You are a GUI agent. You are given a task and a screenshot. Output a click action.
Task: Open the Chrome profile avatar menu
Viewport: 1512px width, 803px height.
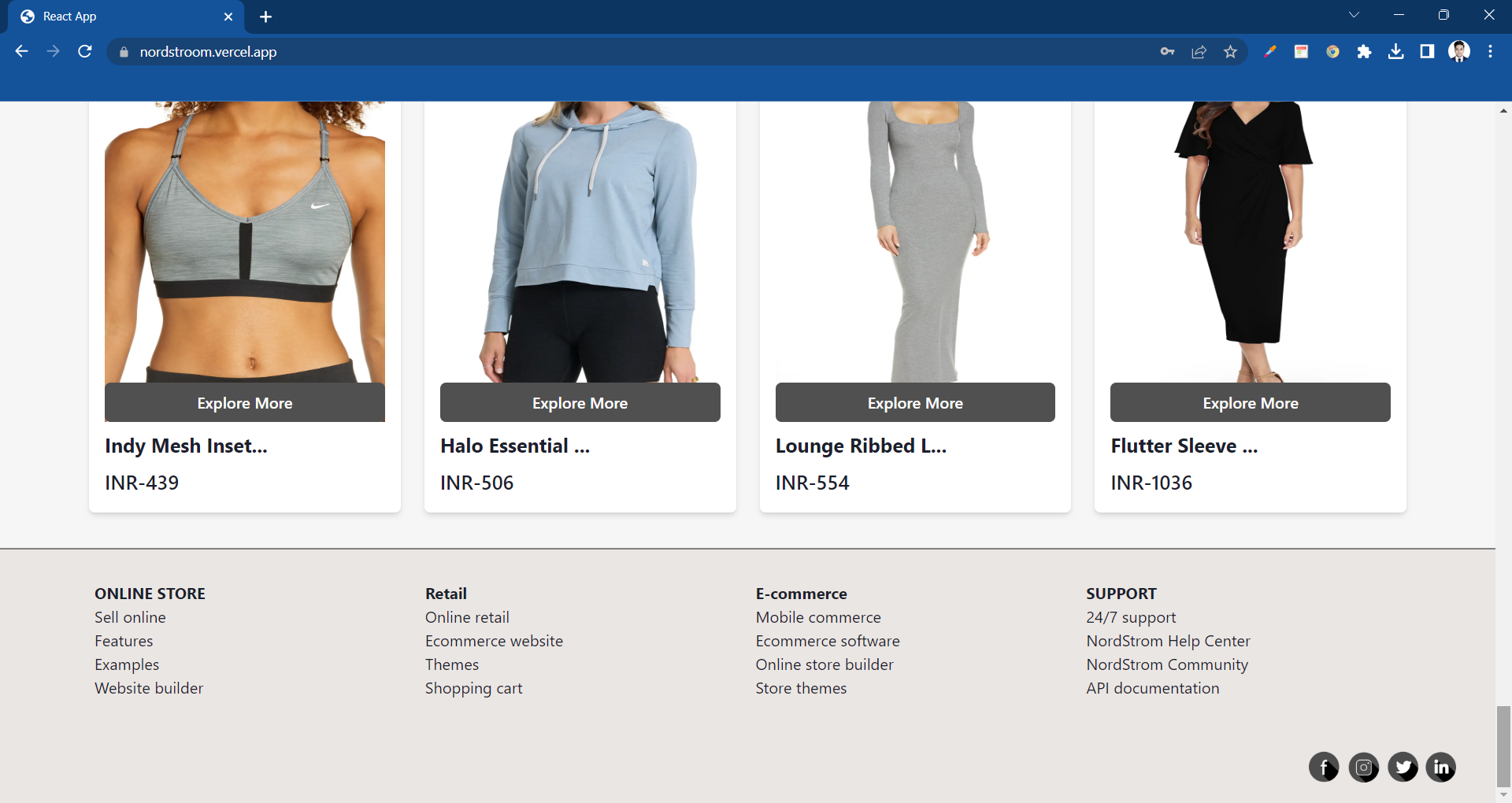coord(1459,52)
